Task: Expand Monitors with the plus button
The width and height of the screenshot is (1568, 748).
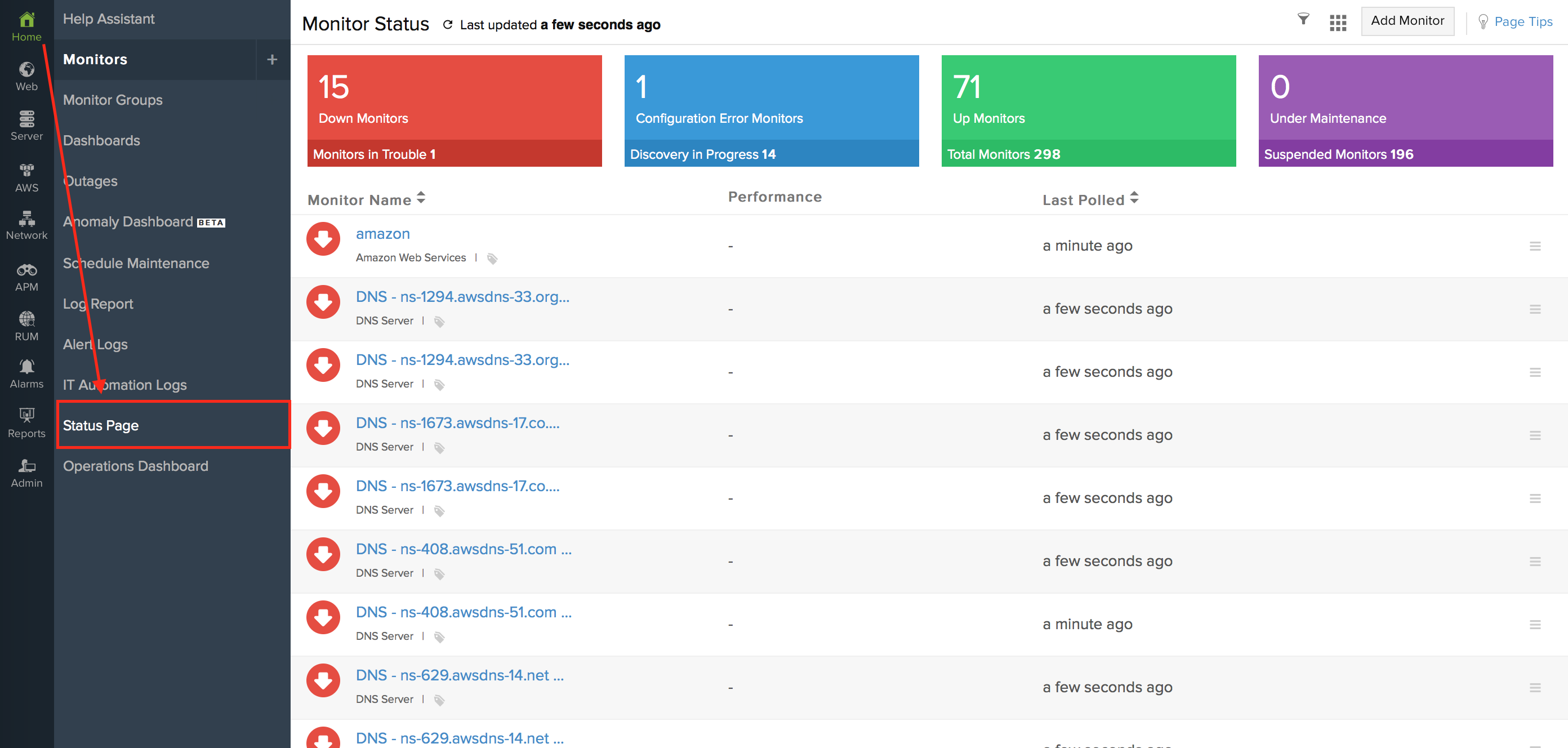Action: pos(272,59)
